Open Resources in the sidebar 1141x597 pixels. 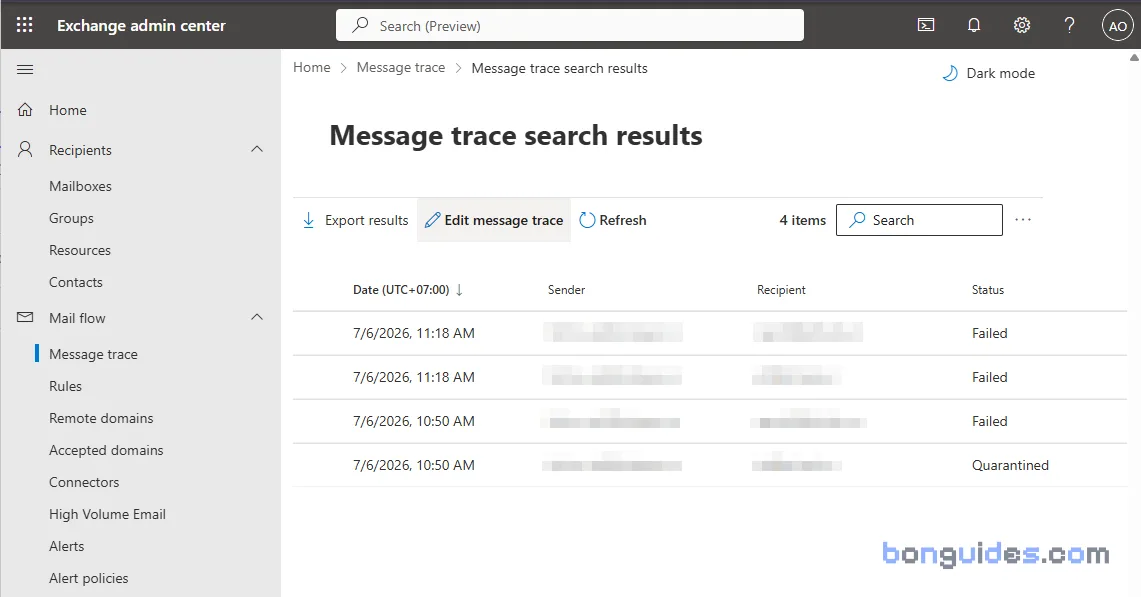80,250
